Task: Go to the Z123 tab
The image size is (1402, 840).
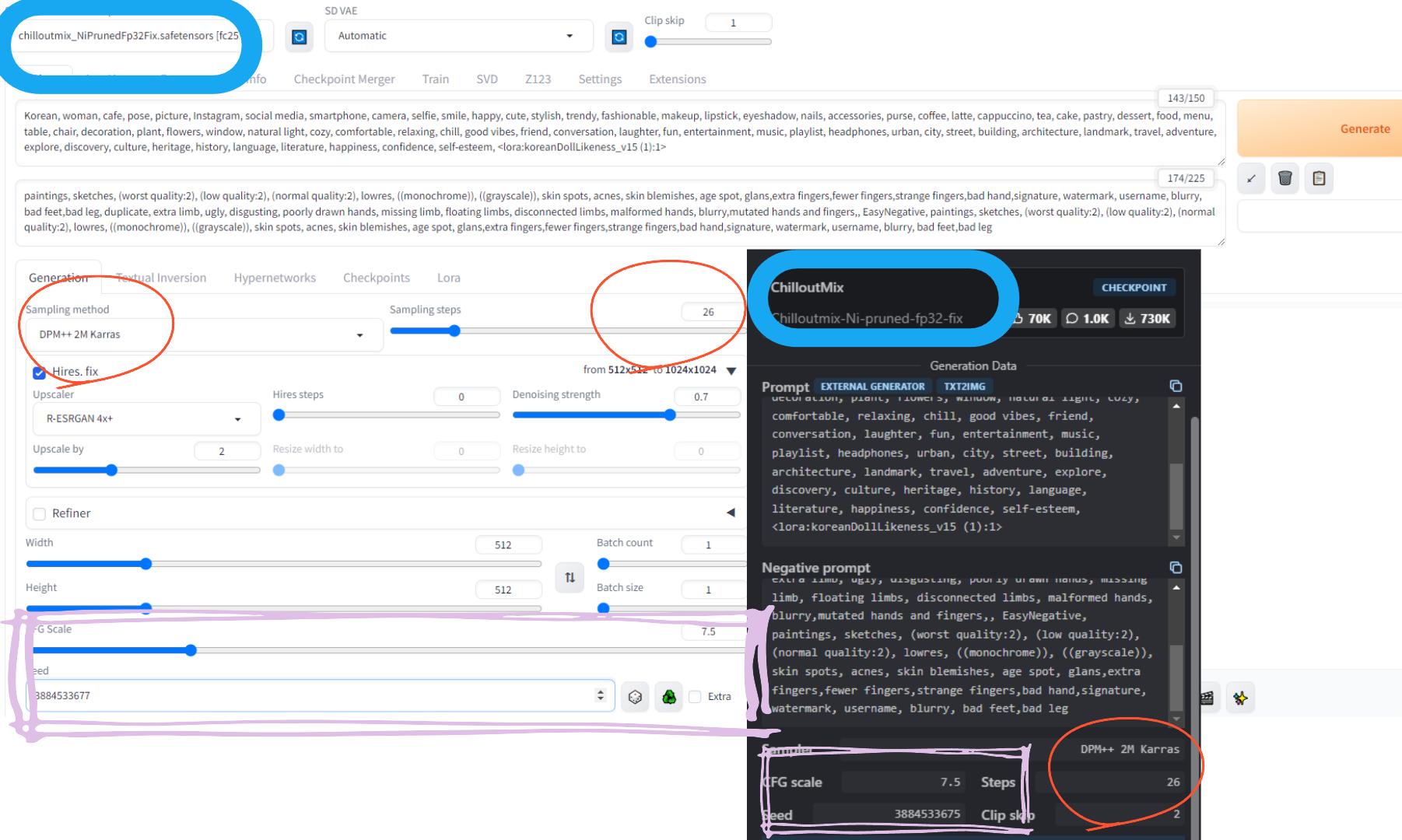Action: click(538, 79)
